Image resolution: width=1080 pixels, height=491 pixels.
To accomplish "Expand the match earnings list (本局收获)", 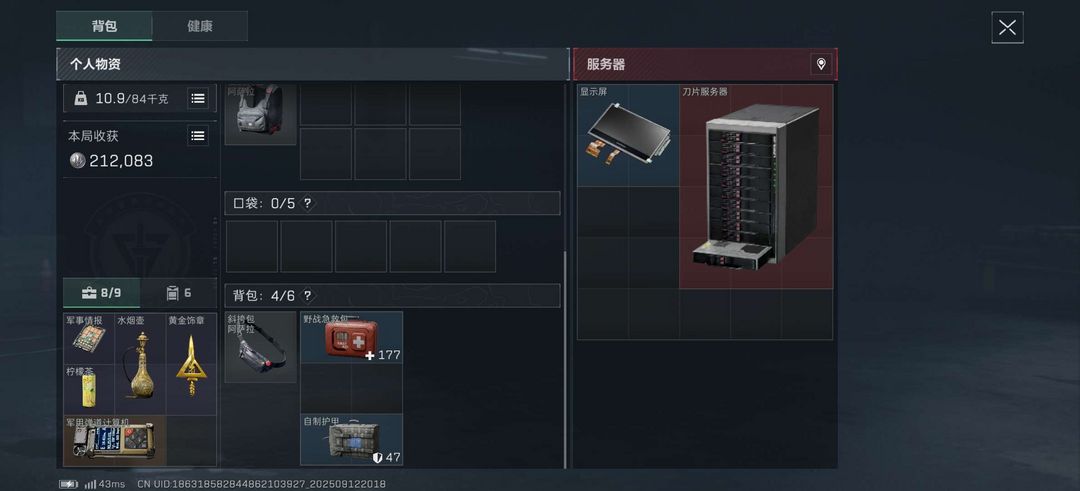I will 198,136.
